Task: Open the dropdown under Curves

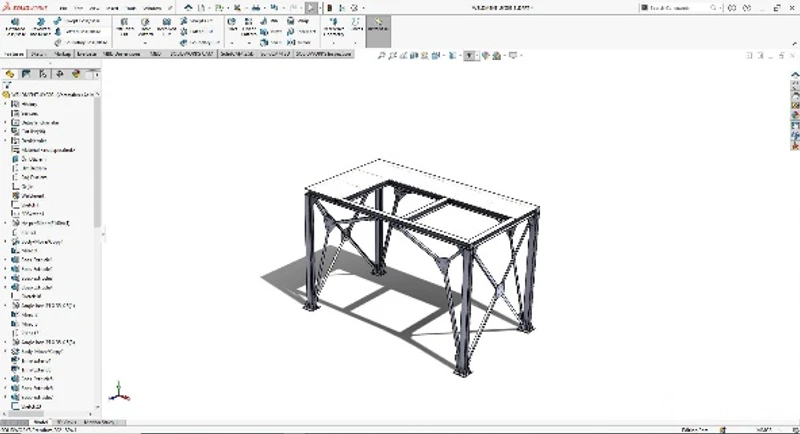Action: (357, 43)
